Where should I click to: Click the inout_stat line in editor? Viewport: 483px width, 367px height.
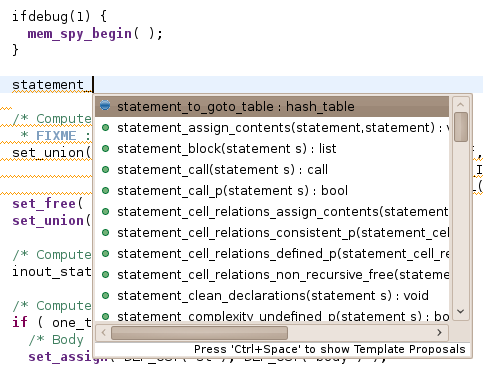[52, 271]
